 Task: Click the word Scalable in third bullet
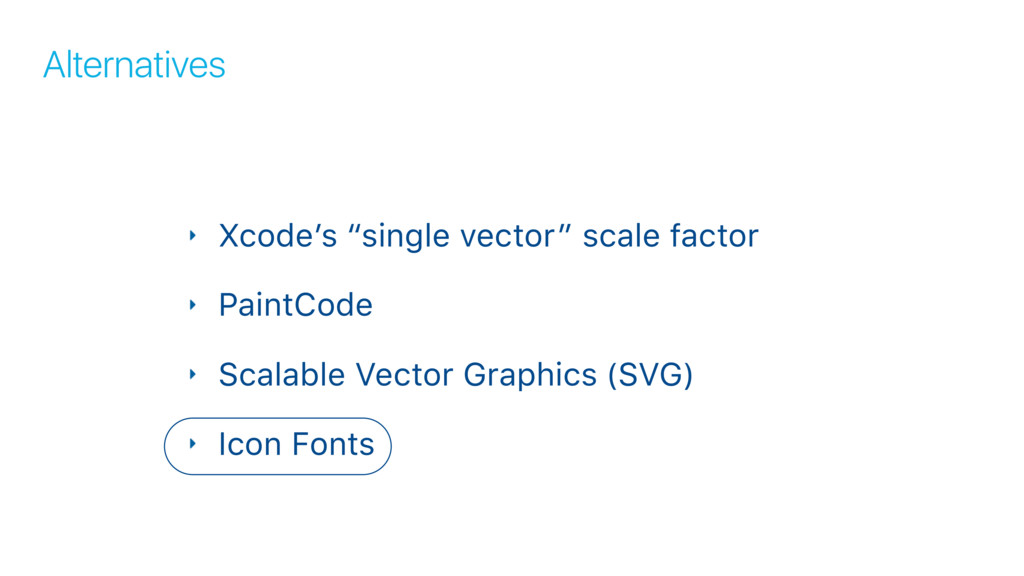pyautogui.click(x=281, y=374)
